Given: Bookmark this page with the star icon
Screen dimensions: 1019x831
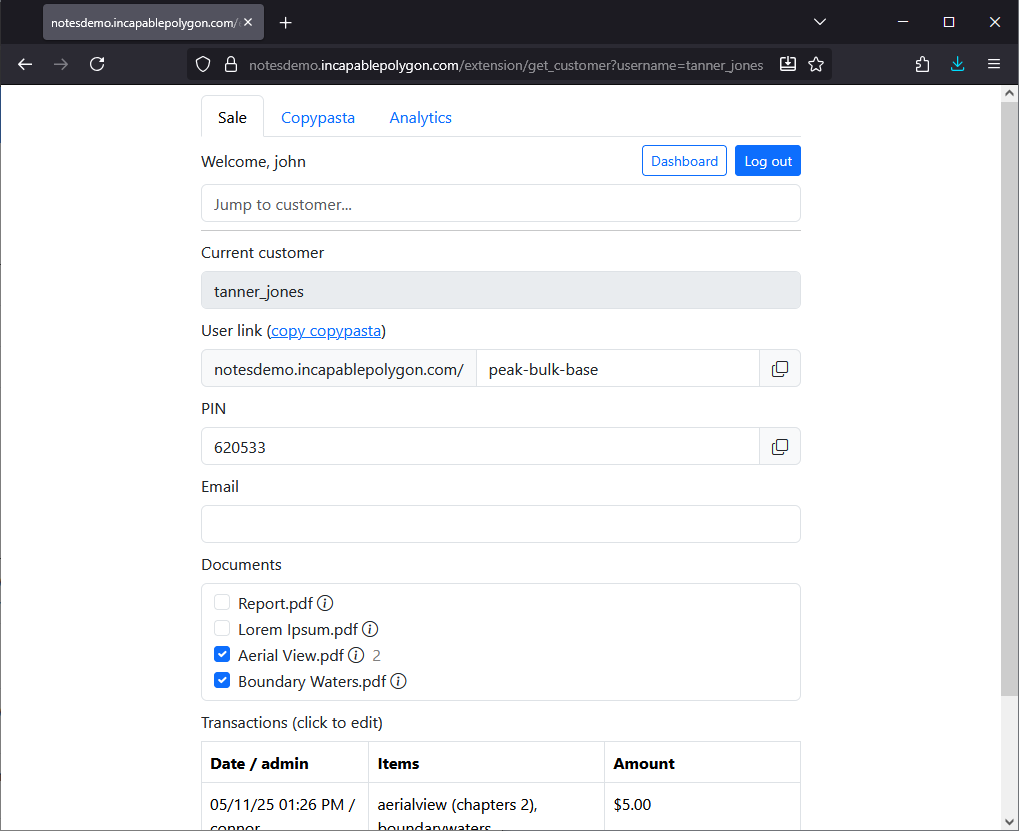Looking at the screenshot, I should click(816, 63).
